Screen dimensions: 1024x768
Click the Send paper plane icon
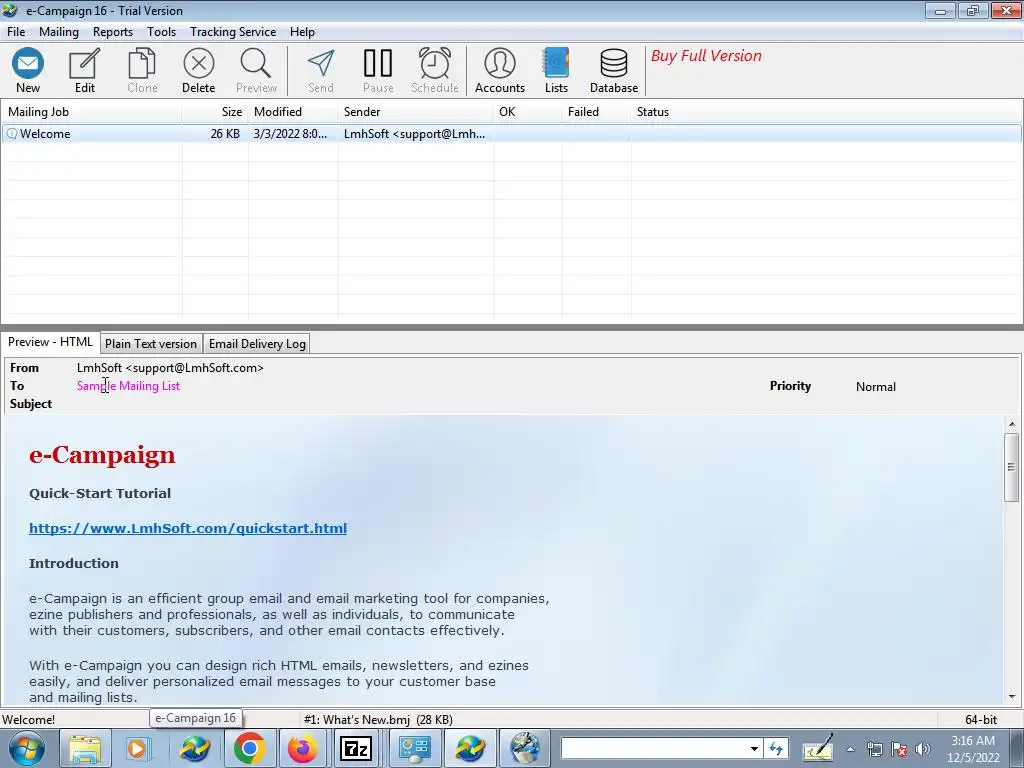coord(321,71)
